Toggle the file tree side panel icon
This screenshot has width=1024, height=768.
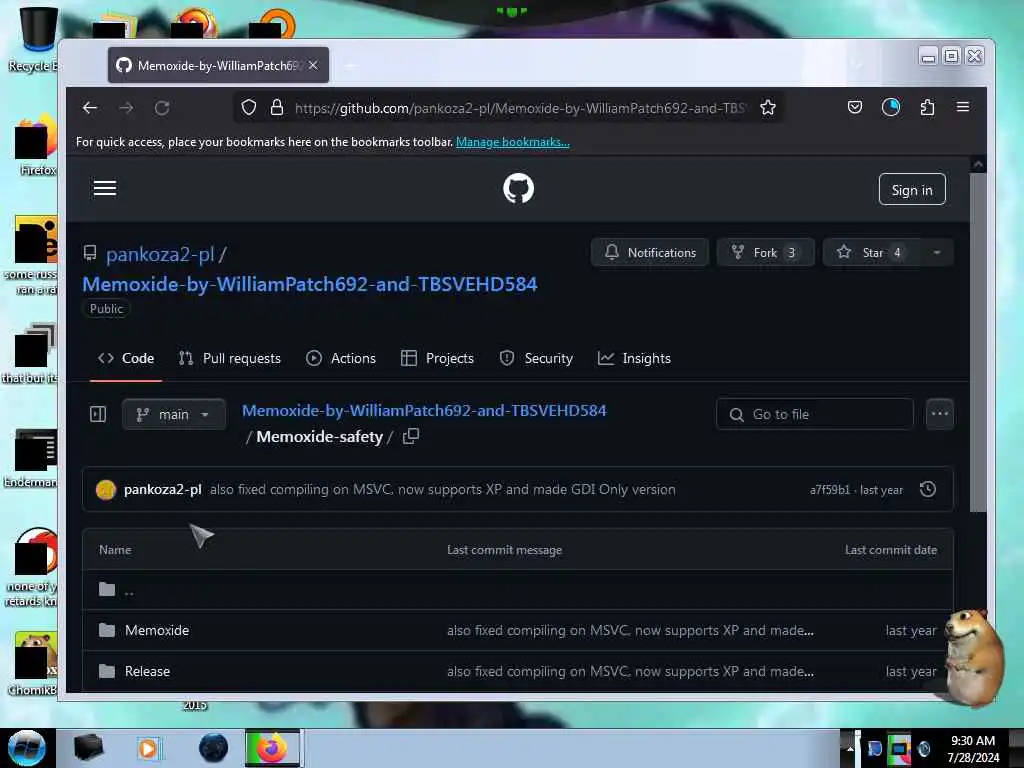pyautogui.click(x=98, y=414)
